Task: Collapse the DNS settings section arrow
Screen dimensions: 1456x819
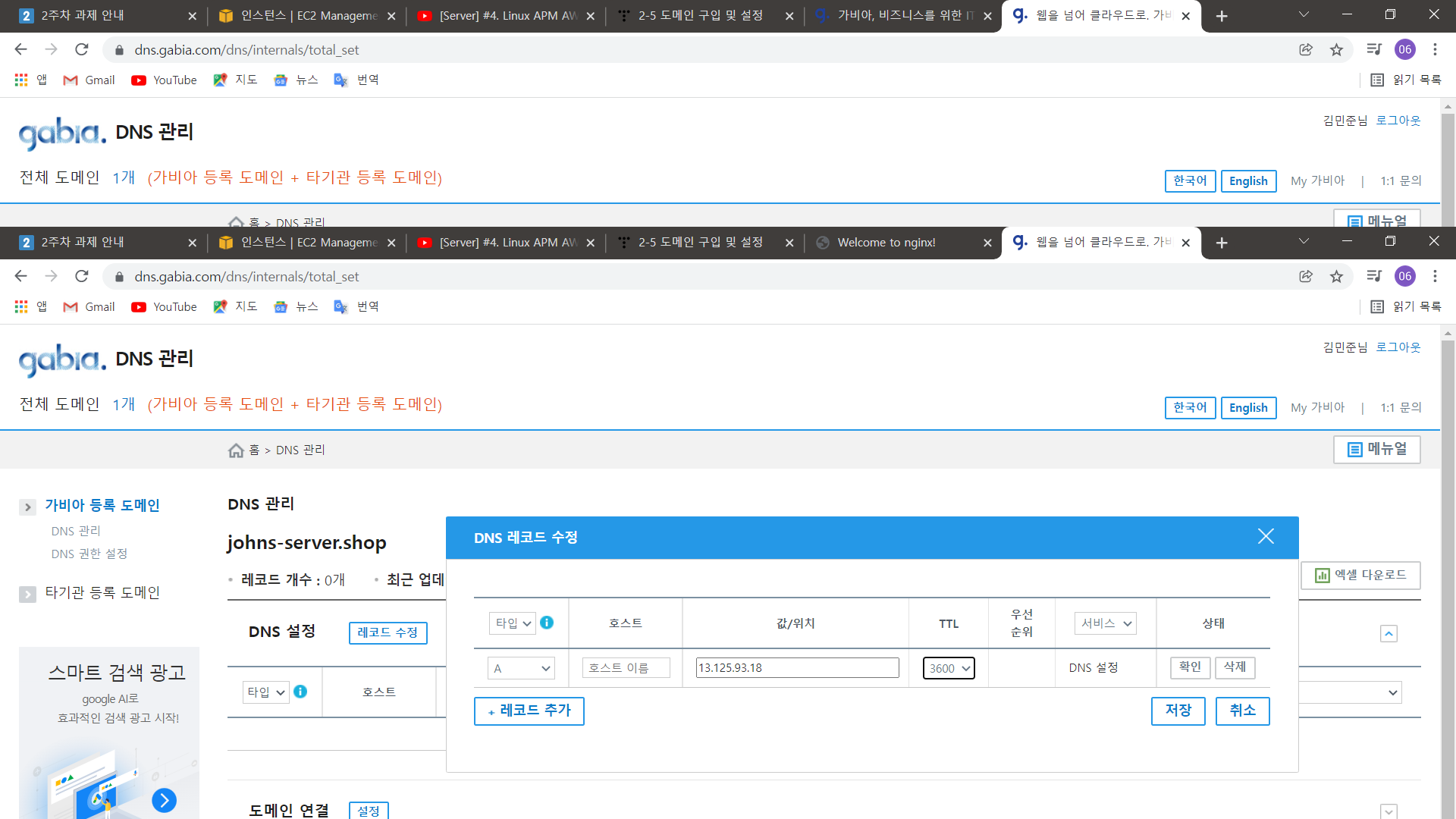Action: click(x=1389, y=634)
